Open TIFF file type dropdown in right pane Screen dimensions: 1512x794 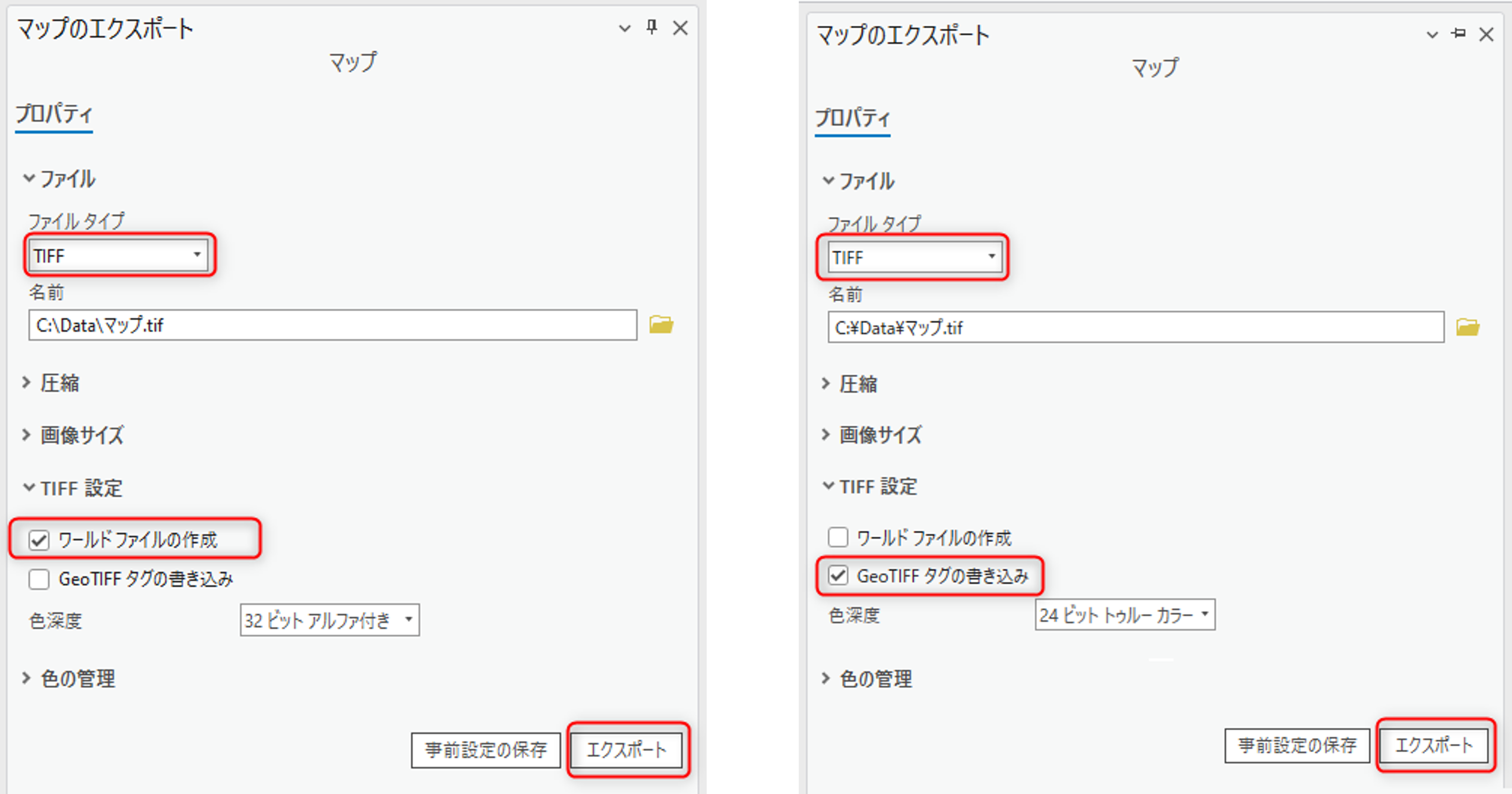915,257
